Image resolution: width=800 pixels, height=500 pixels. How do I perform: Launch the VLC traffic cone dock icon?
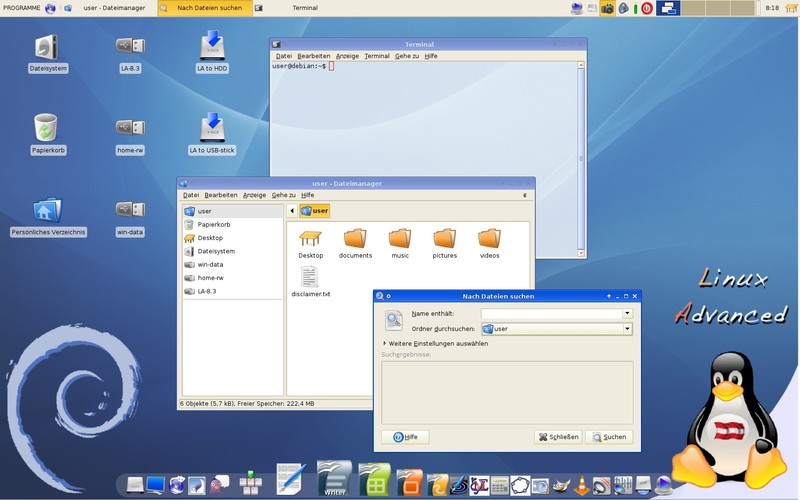tap(582, 485)
